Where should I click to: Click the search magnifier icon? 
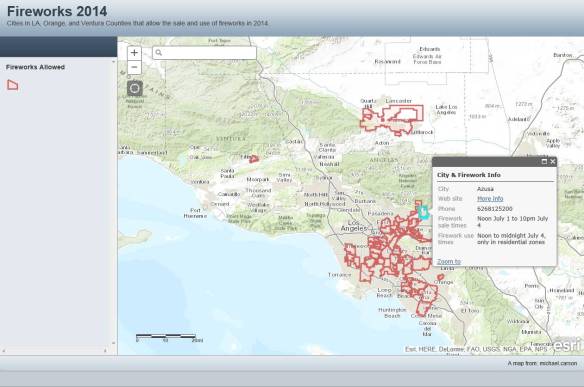tap(159, 53)
